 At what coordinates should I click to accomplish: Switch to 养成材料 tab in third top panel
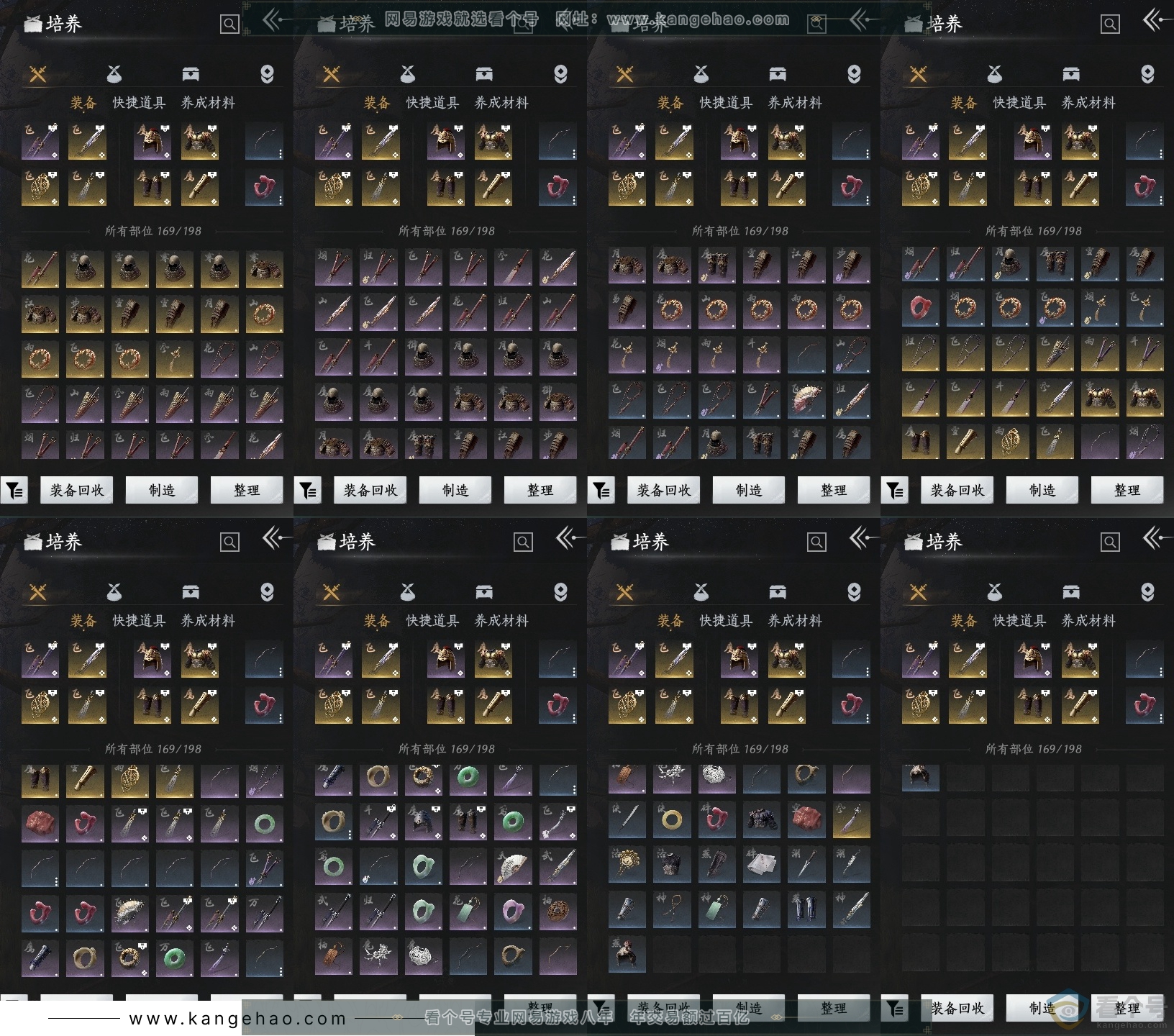pos(795,103)
